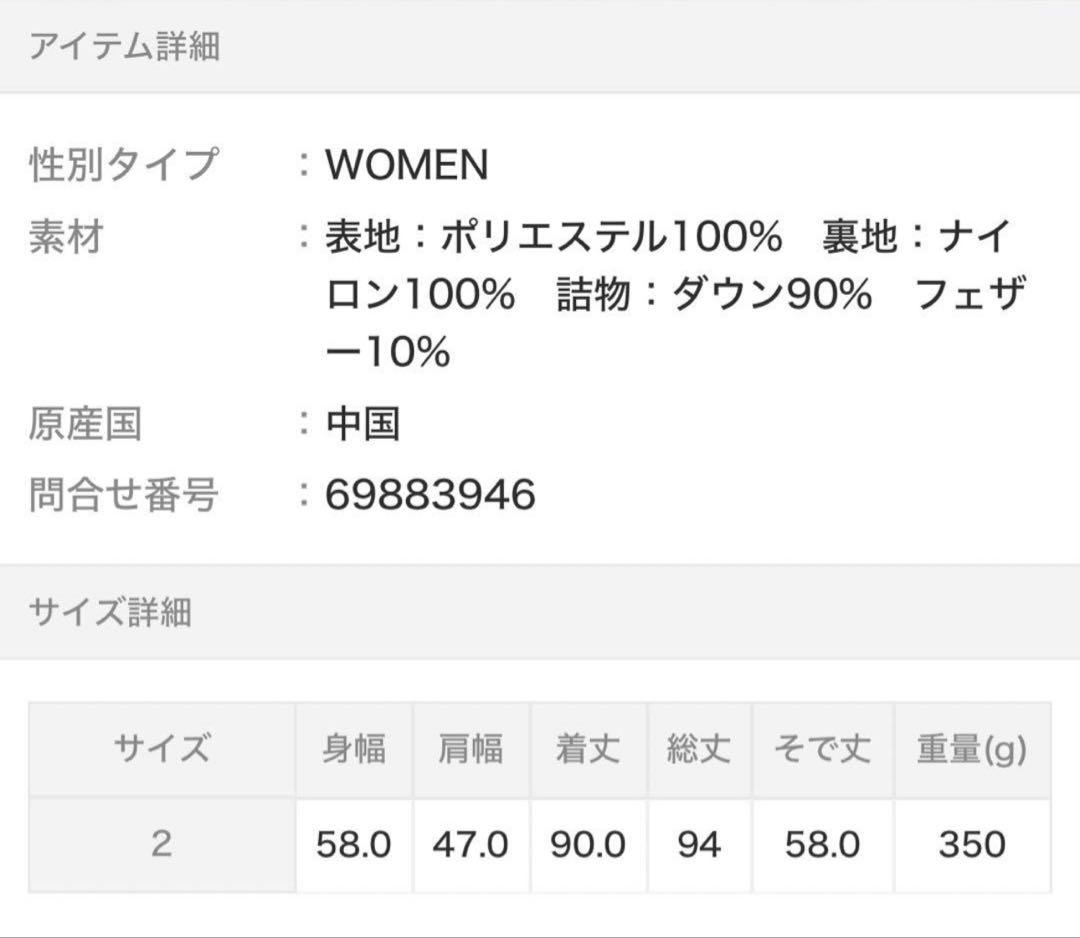The width and height of the screenshot is (1080, 938).
Task: Click the 身幅 column header
Action: (x=353, y=749)
